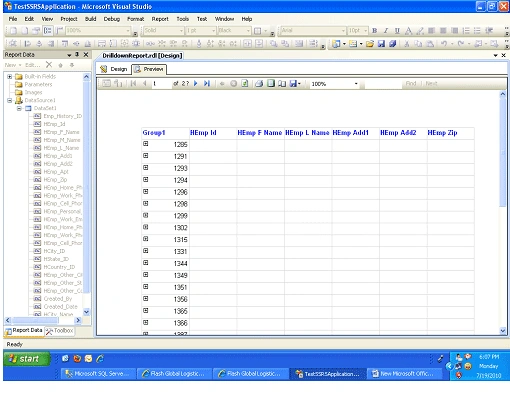Screen dimensions: 510x393
Task: Click the Cut icon in toolbar
Action: [x=406, y=44]
